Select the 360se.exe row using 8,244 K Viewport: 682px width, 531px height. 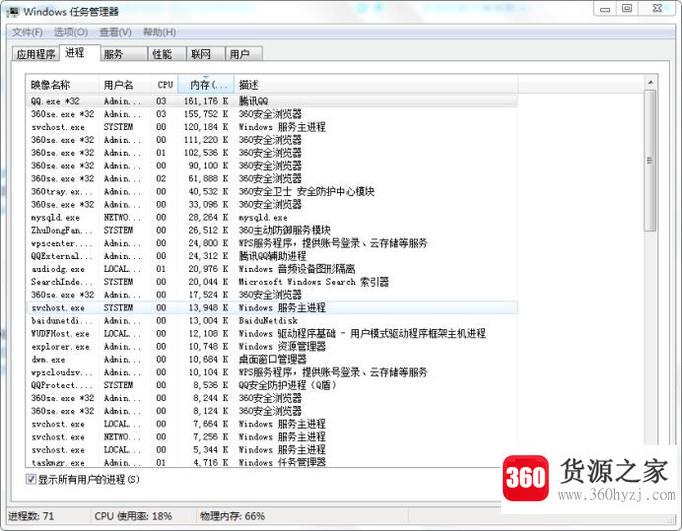[272, 398]
